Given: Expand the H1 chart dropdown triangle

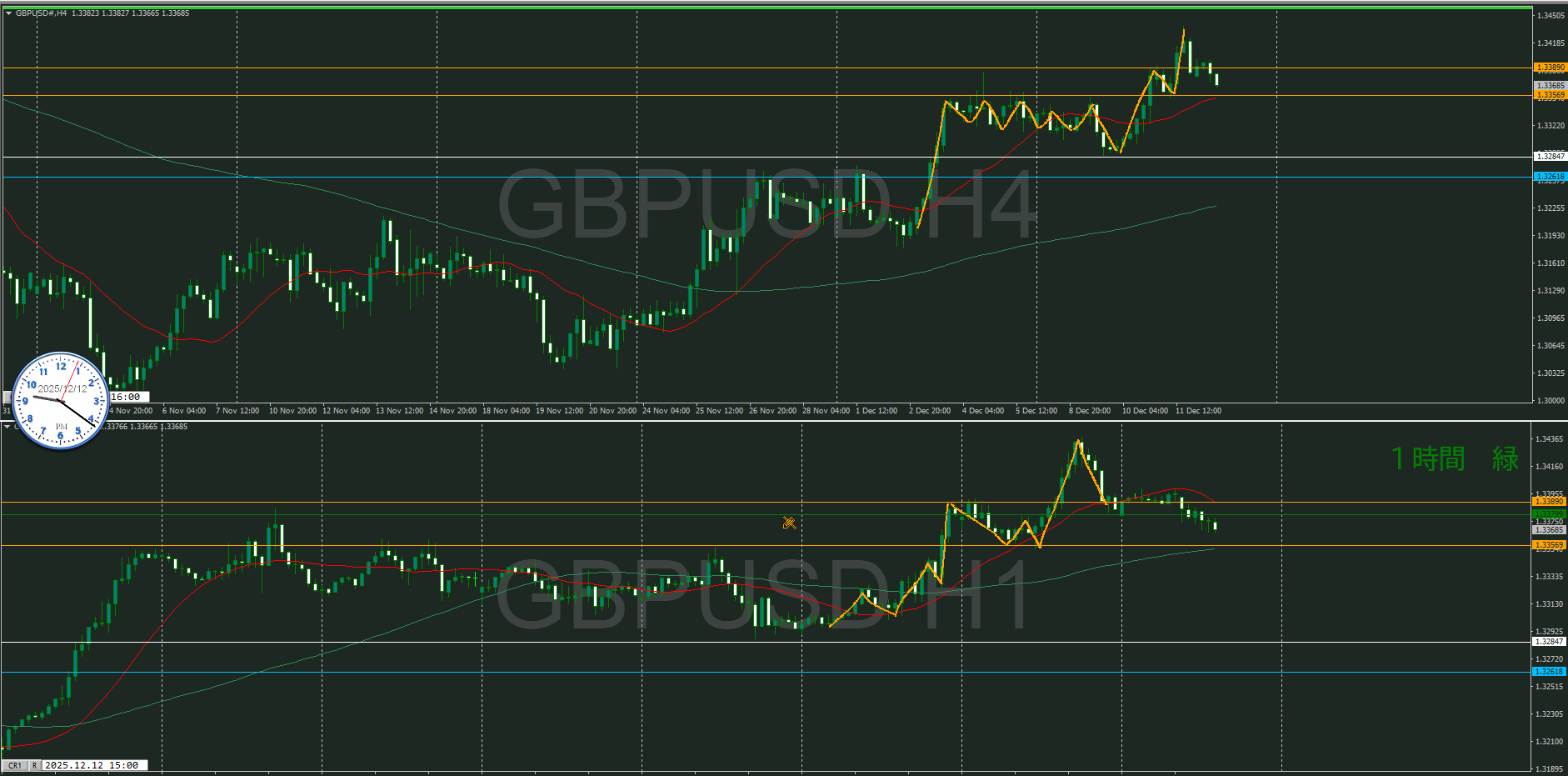Looking at the screenshot, I should pyautogui.click(x=7, y=427).
